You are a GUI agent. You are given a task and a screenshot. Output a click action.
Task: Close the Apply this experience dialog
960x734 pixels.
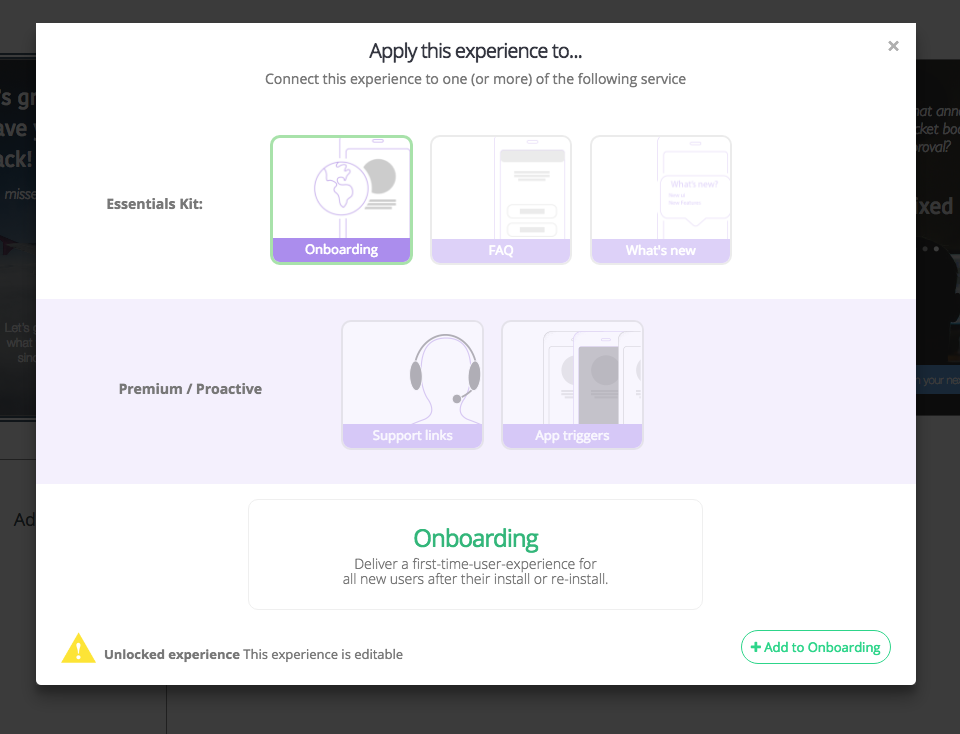(x=893, y=46)
